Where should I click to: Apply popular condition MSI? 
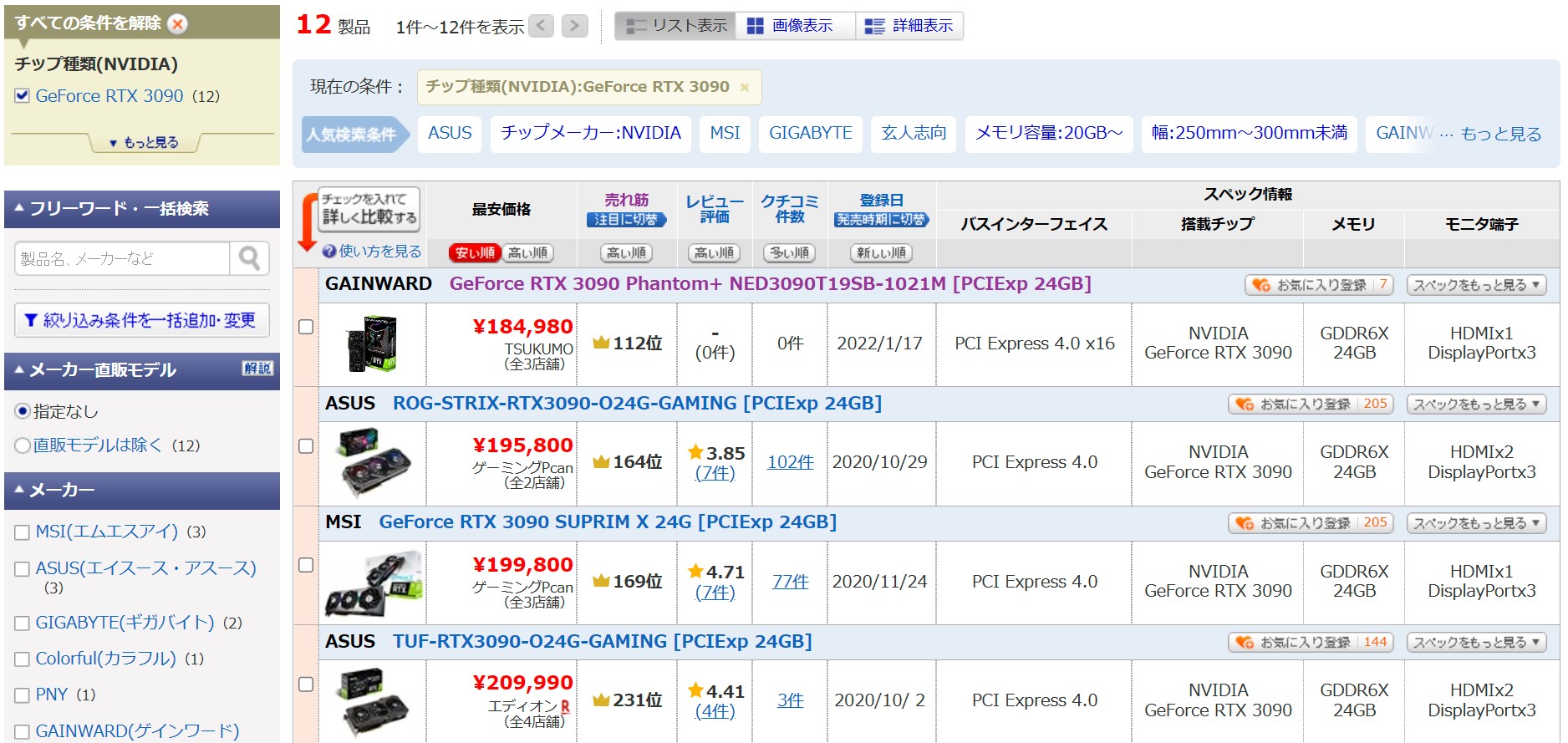coord(725,134)
